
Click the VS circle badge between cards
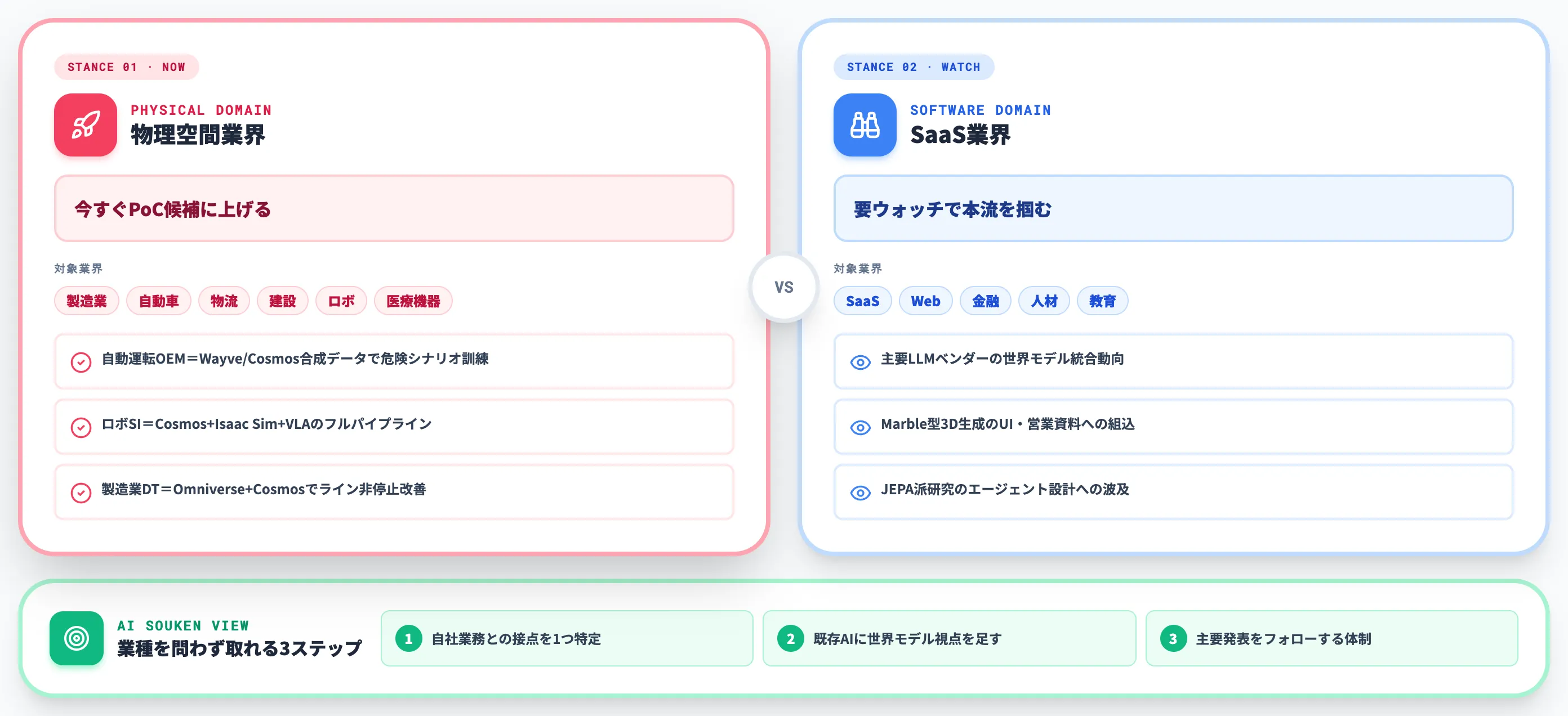point(783,287)
